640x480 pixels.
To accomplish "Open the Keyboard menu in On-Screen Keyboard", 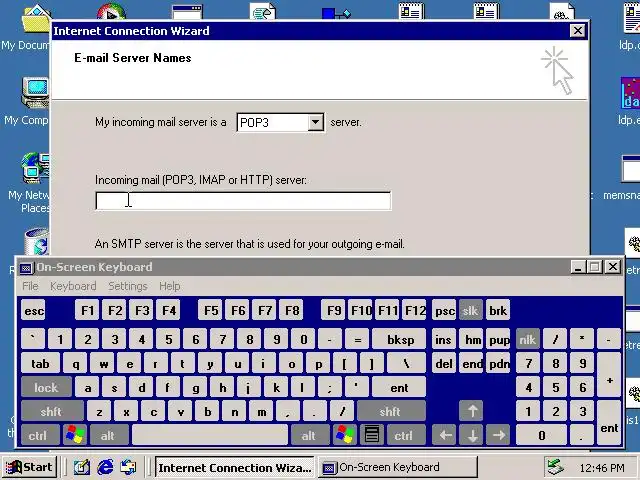I will pos(73,286).
